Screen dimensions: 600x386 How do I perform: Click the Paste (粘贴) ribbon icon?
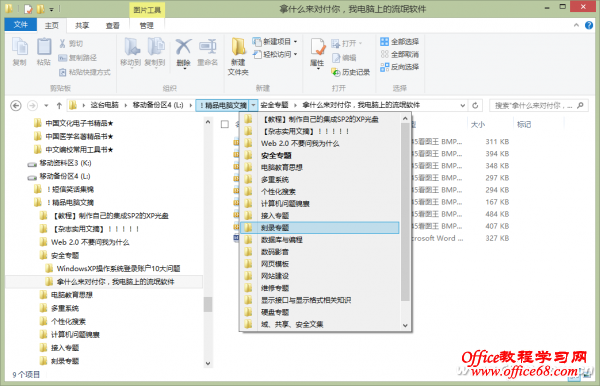[44, 51]
